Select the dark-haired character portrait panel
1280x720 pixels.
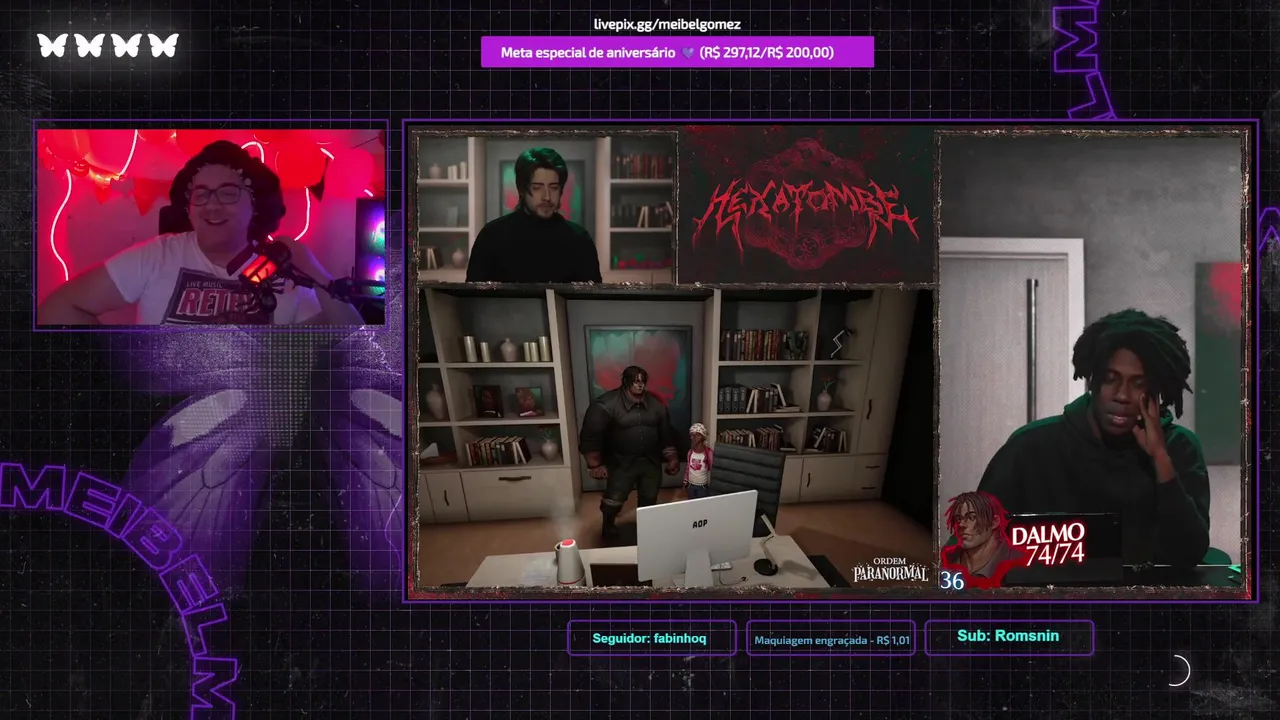coord(546,207)
